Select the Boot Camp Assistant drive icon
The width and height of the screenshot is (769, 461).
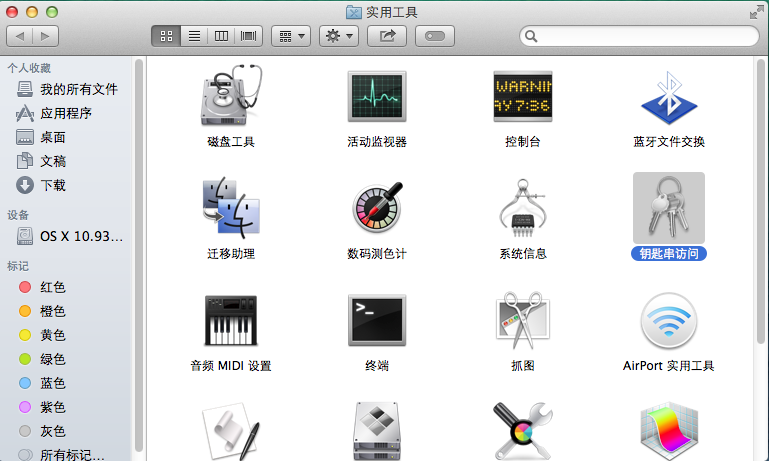pyautogui.click(x=377, y=432)
